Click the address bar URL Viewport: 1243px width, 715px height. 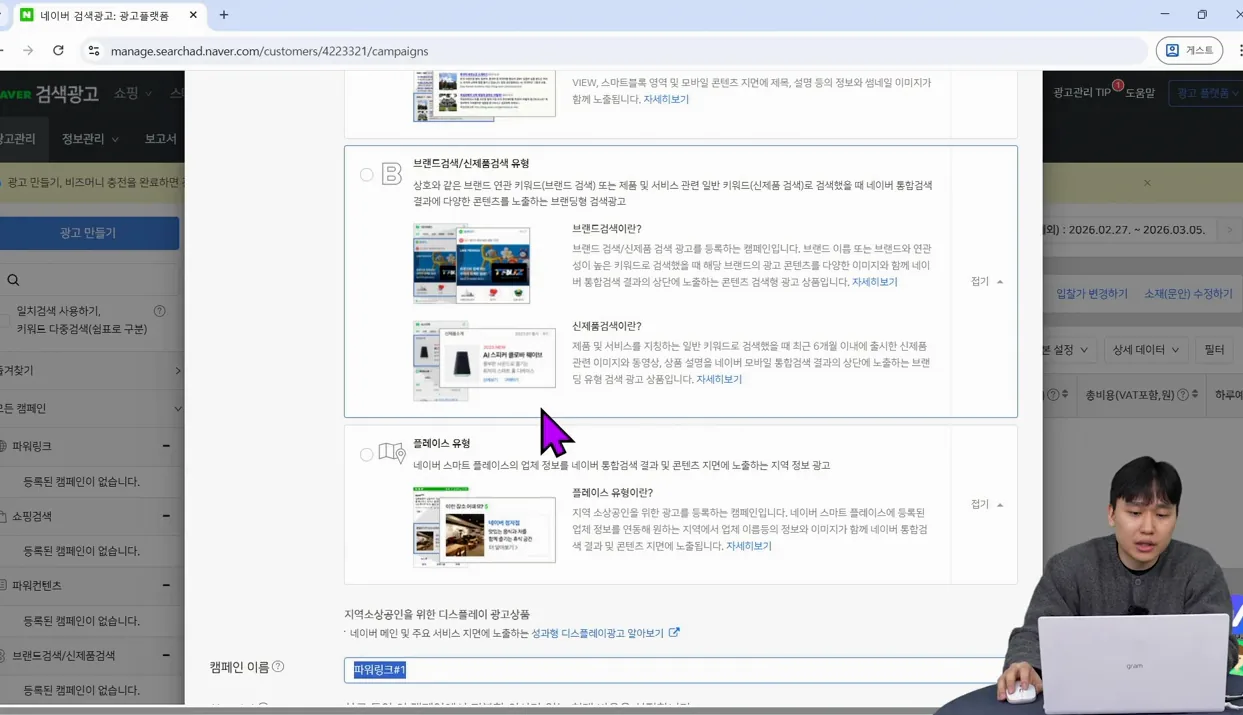click(x=269, y=51)
